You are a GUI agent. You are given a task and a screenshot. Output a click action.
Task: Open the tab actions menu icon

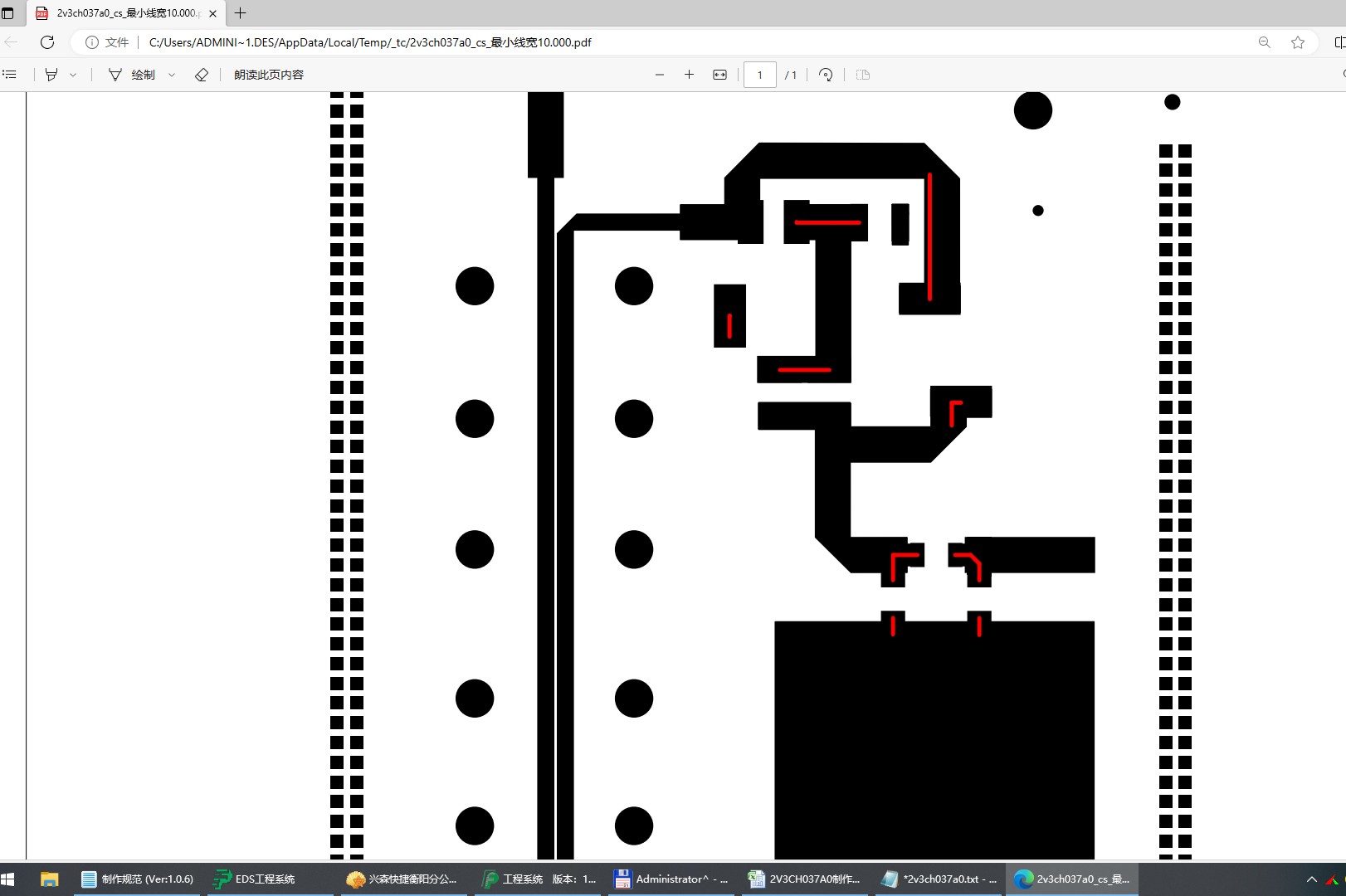click(x=8, y=13)
